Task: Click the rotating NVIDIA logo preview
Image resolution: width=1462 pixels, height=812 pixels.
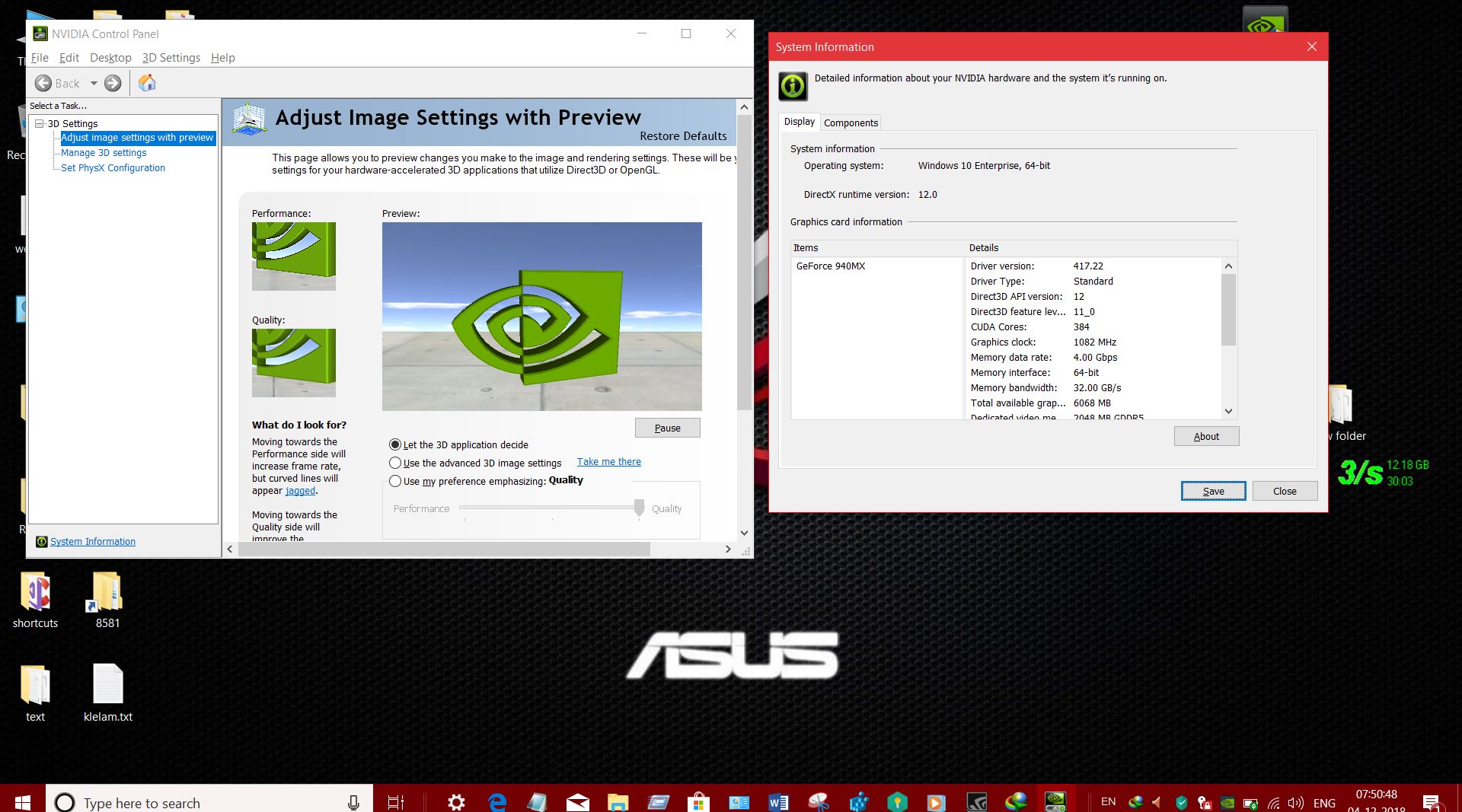Action: [x=542, y=317]
